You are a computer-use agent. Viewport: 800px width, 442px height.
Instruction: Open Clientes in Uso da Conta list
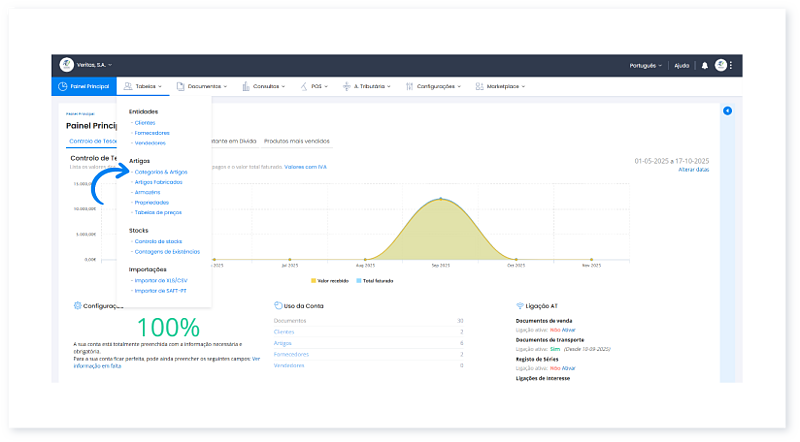pos(284,332)
